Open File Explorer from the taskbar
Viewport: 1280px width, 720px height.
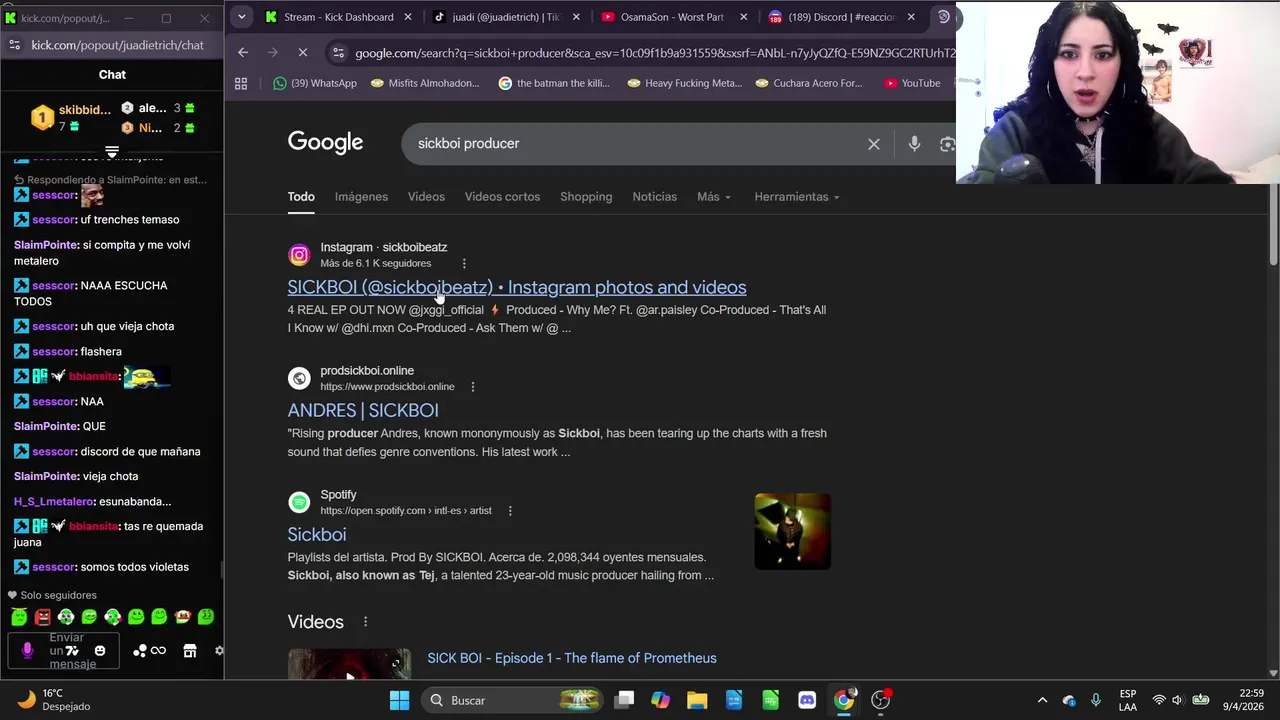click(x=697, y=700)
